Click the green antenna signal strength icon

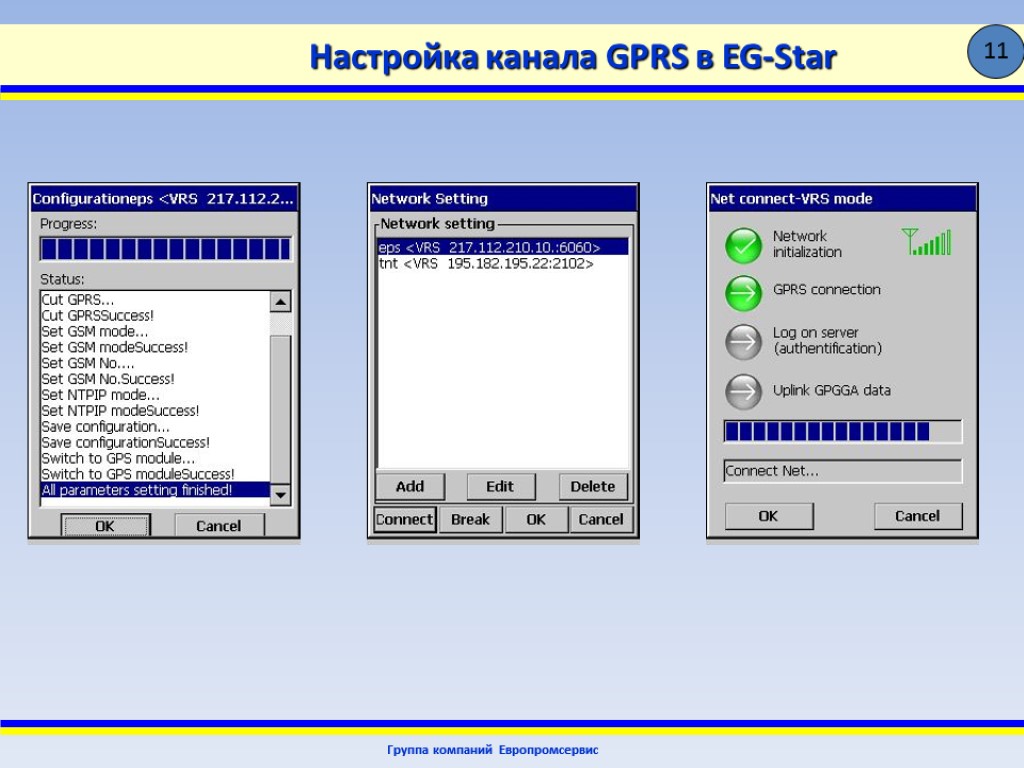pyautogui.click(x=926, y=242)
